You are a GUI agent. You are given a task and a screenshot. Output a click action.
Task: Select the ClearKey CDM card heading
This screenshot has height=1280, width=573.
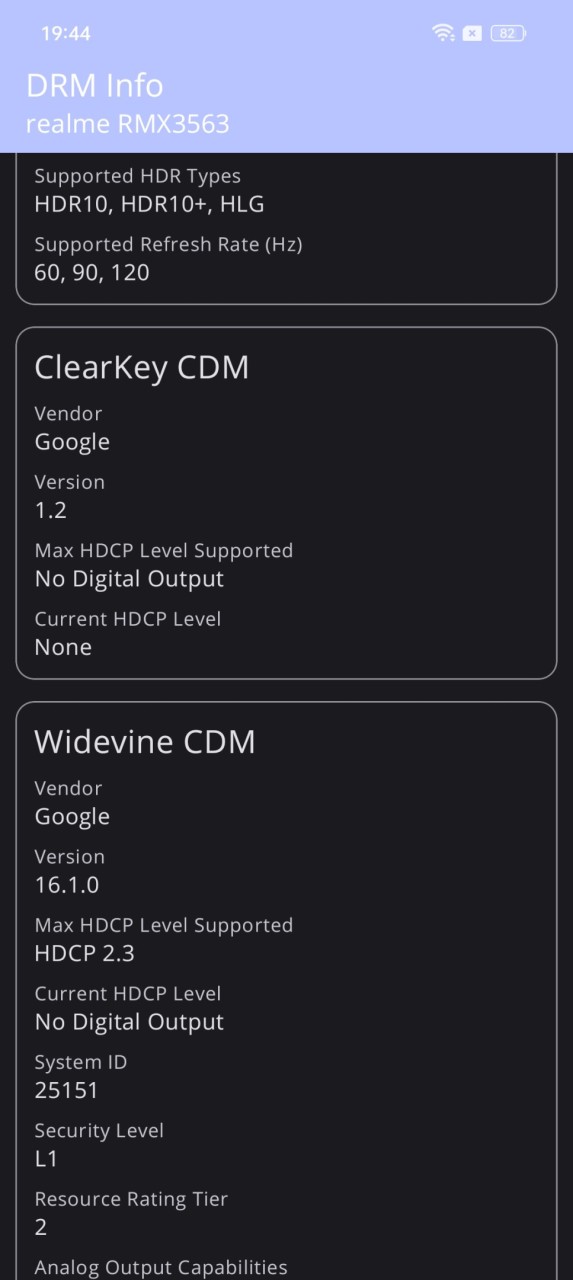point(142,367)
